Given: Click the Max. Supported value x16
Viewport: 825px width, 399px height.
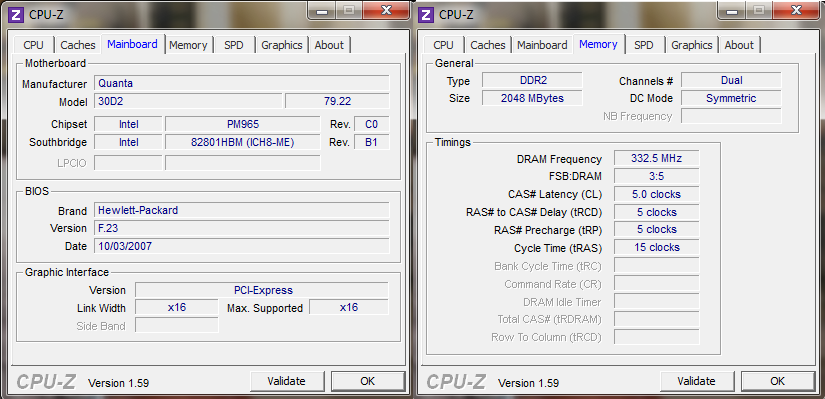Looking at the screenshot, I should pyautogui.click(x=348, y=307).
